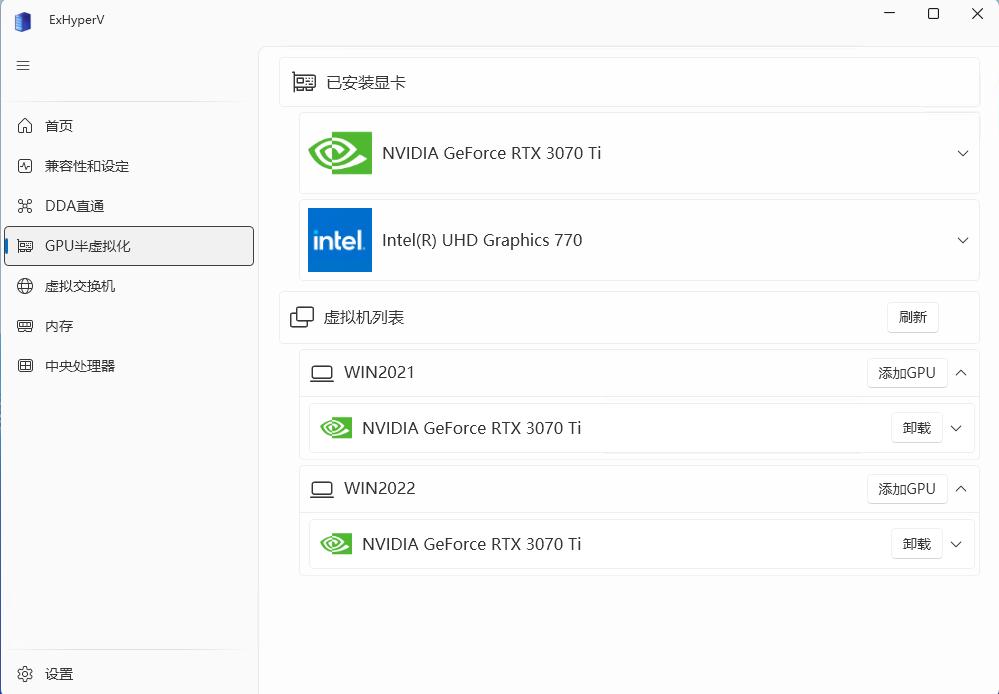This screenshot has height=694, width=999.
Task: Collapse the WIN2022 virtual machine section
Action: [961, 489]
